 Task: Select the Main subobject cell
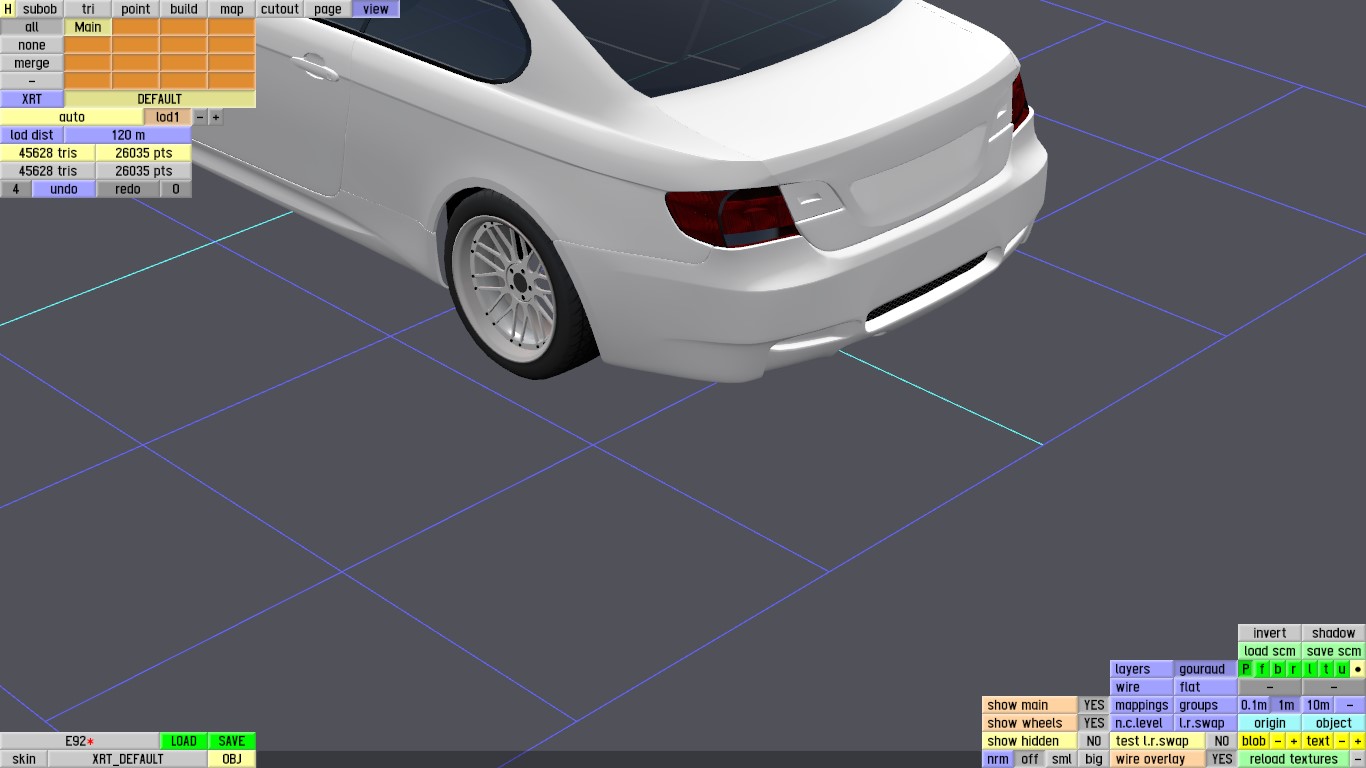(x=88, y=27)
